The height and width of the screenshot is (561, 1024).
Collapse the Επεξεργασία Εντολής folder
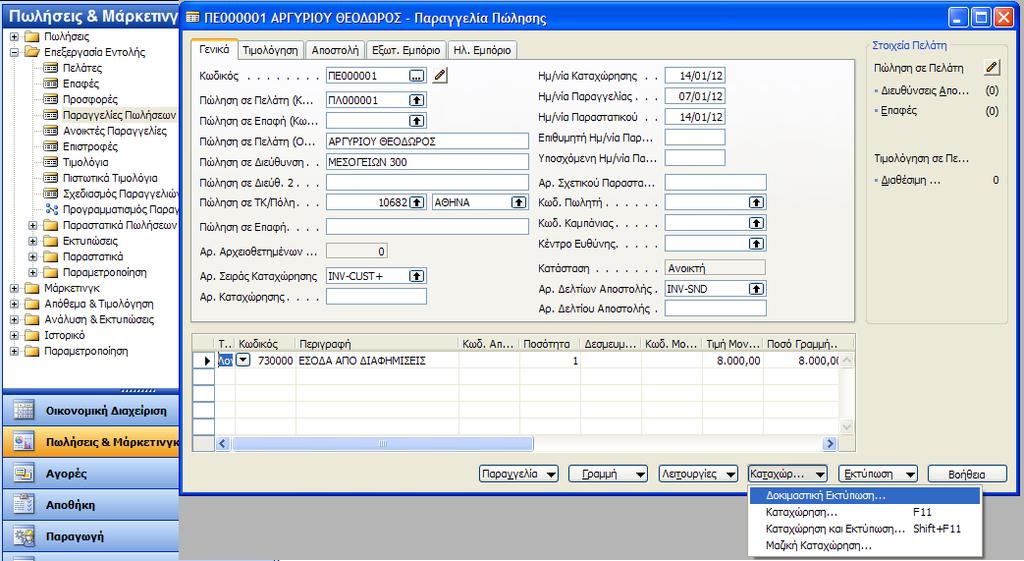click(x=14, y=52)
